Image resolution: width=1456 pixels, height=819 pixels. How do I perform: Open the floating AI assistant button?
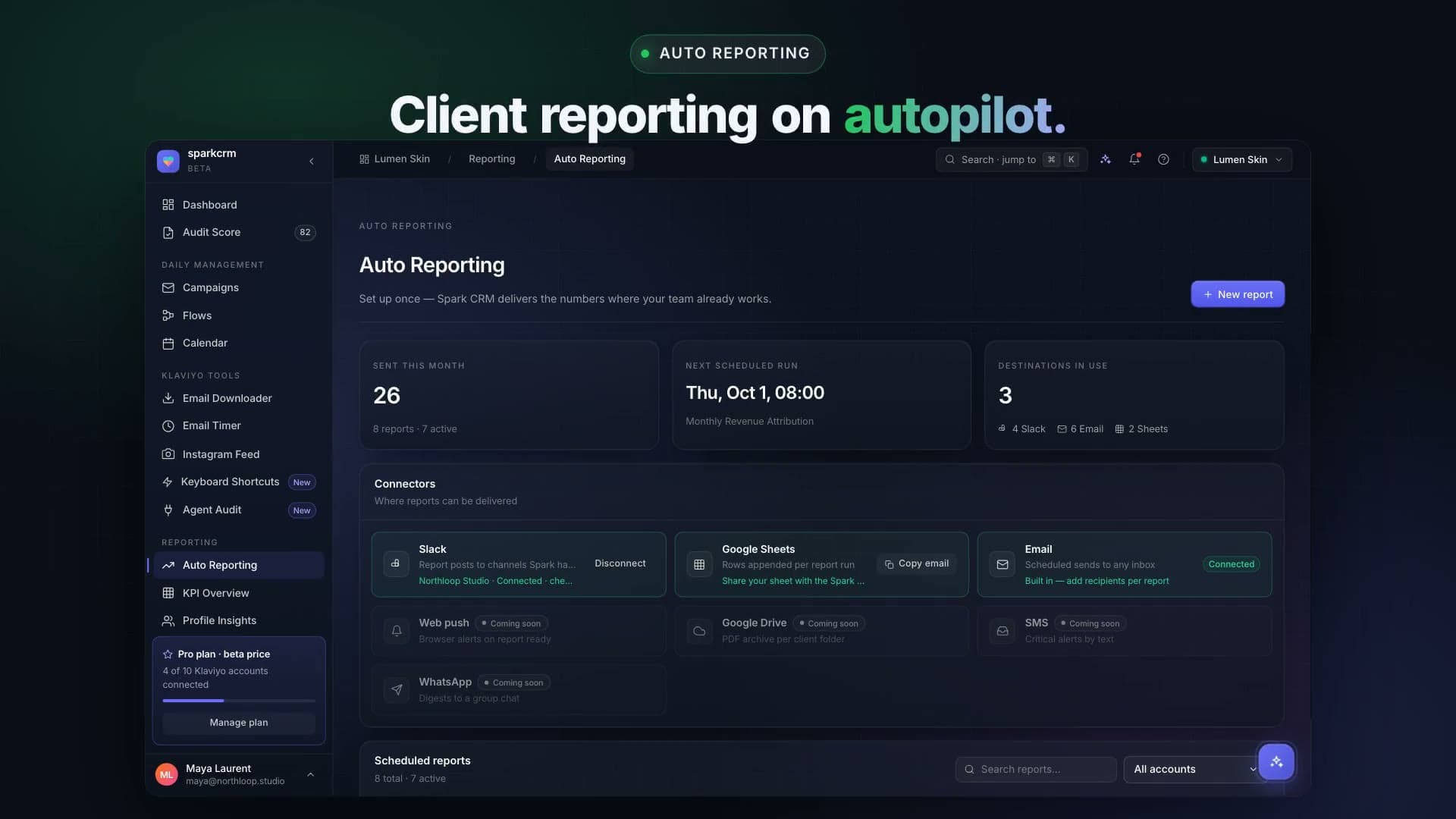pyautogui.click(x=1276, y=761)
